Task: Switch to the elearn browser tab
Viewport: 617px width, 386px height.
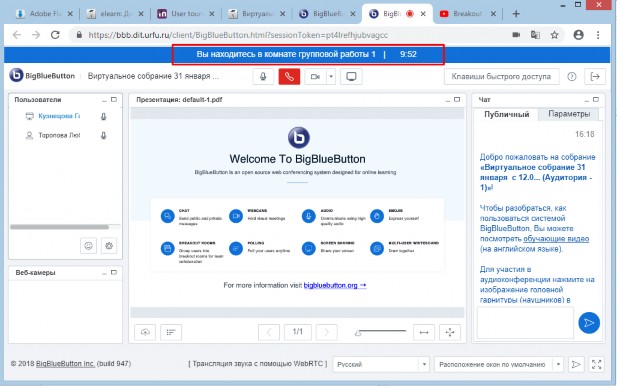Action: click(x=115, y=14)
